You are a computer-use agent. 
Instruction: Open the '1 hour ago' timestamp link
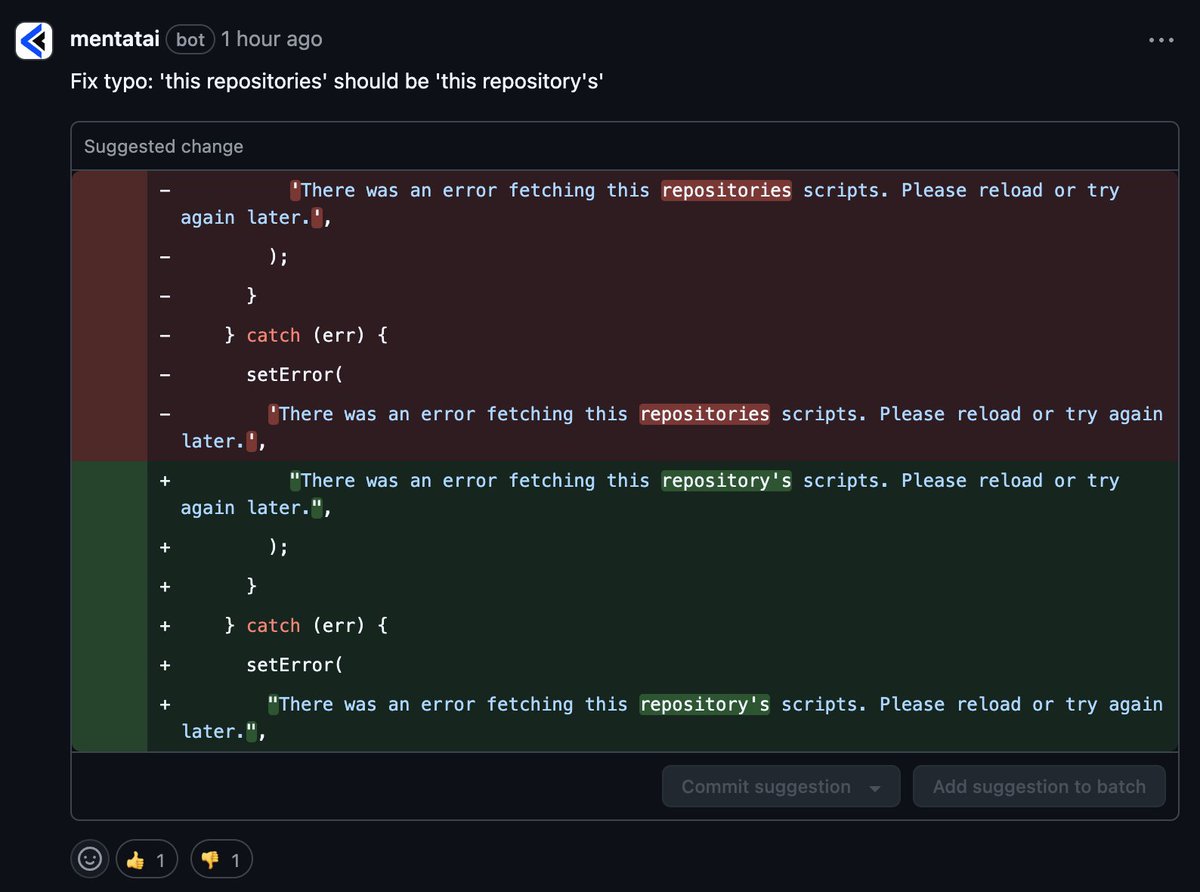[272, 39]
